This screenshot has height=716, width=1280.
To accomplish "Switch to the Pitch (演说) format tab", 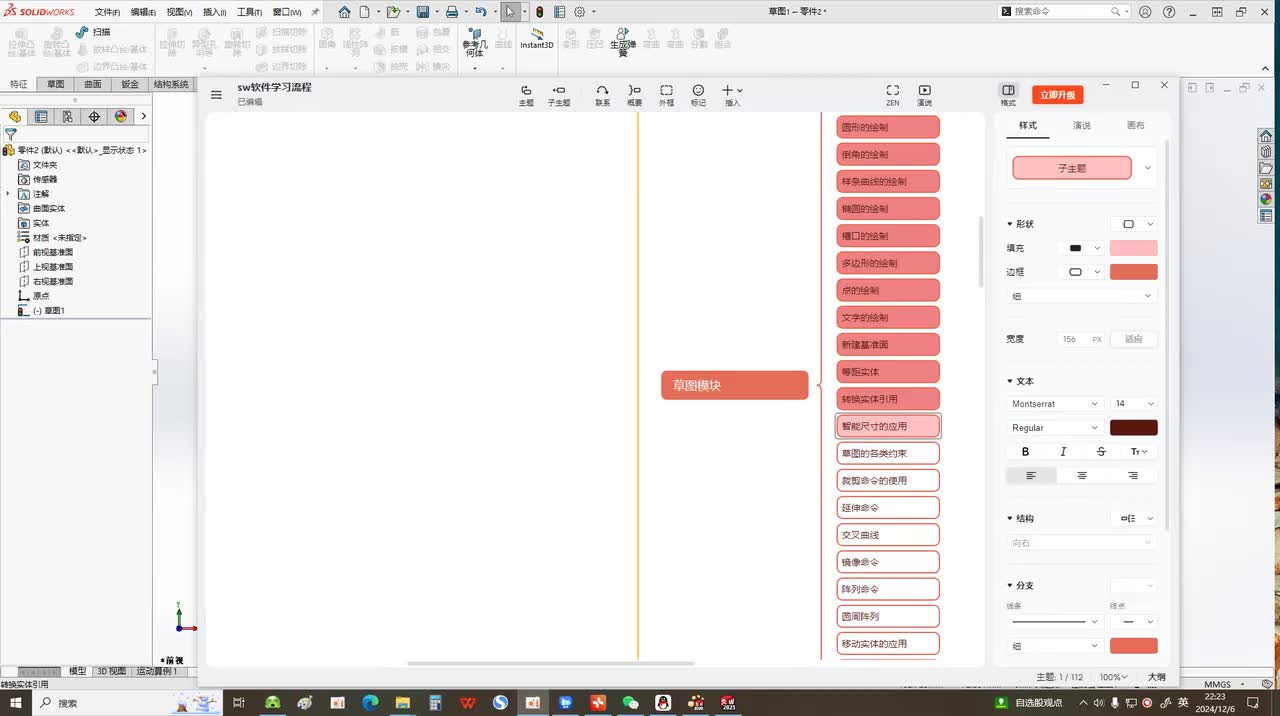I will [1082, 126].
